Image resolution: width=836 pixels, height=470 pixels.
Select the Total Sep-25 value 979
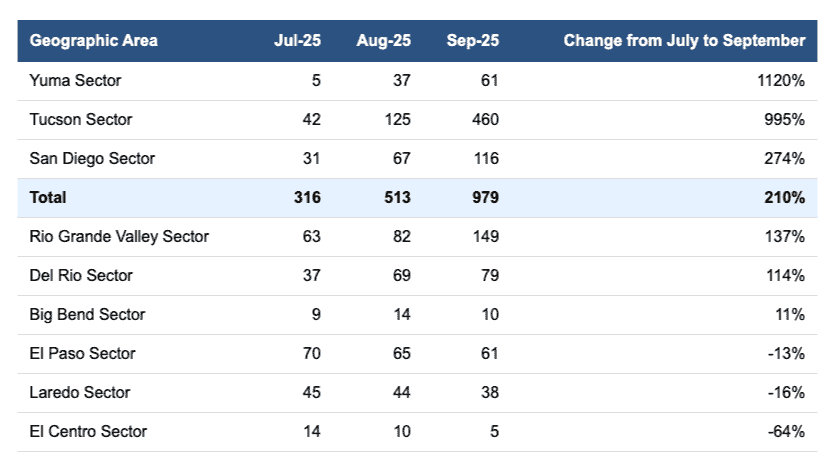(x=485, y=198)
